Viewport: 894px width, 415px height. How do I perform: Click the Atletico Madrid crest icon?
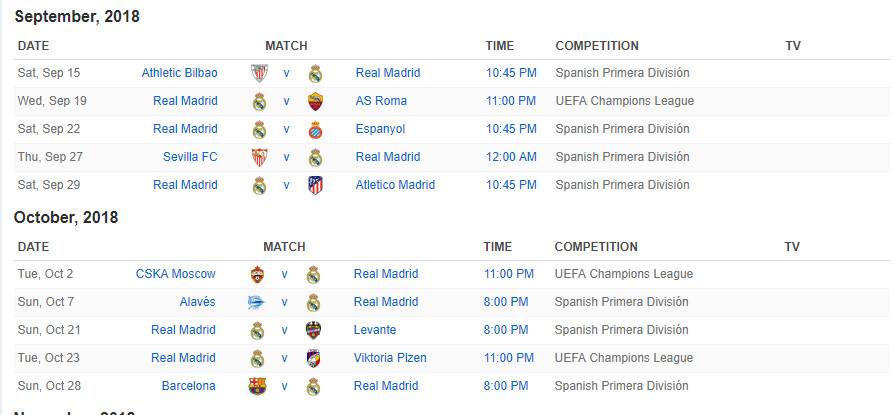point(315,185)
